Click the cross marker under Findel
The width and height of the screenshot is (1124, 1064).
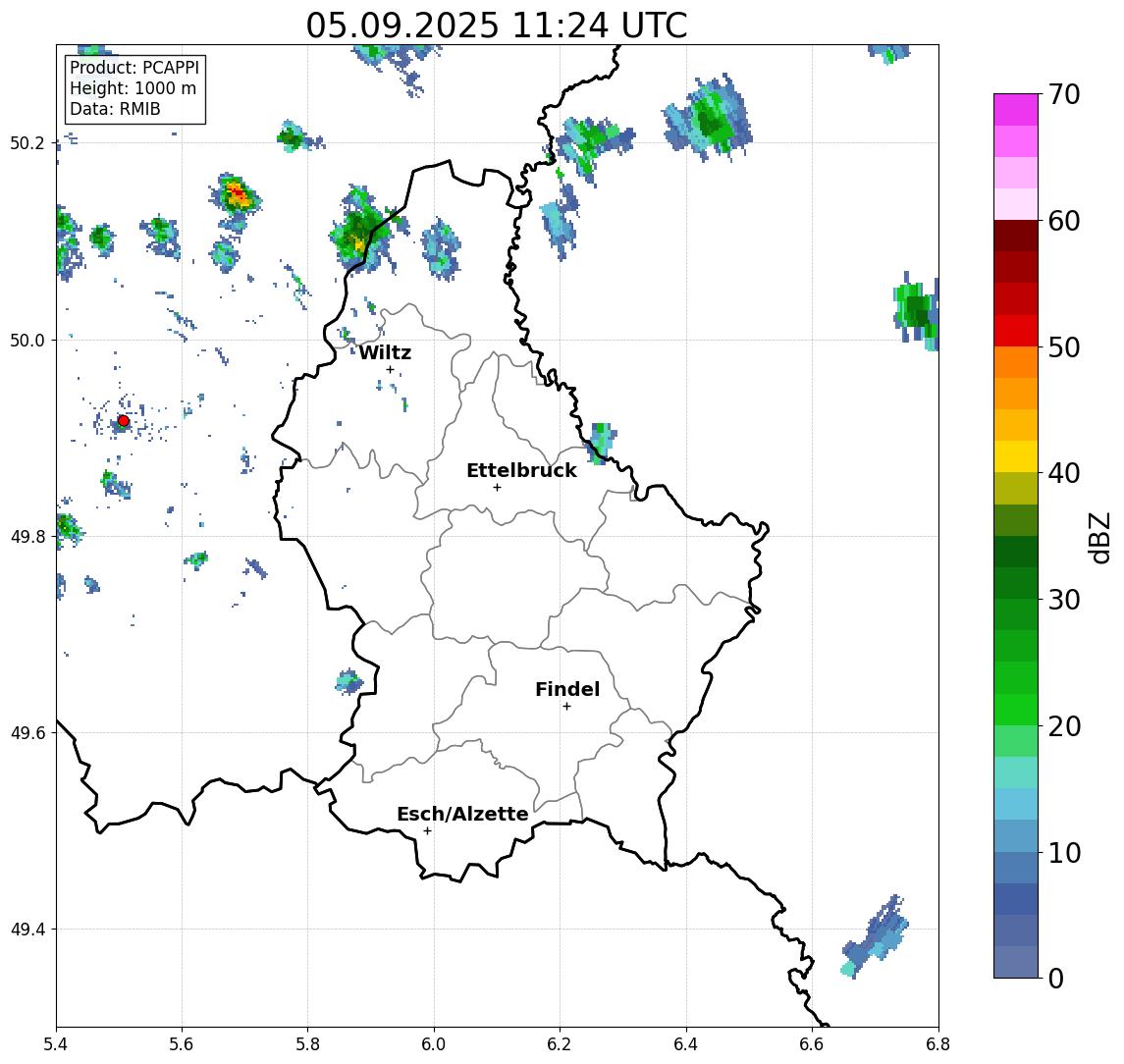point(566,707)
